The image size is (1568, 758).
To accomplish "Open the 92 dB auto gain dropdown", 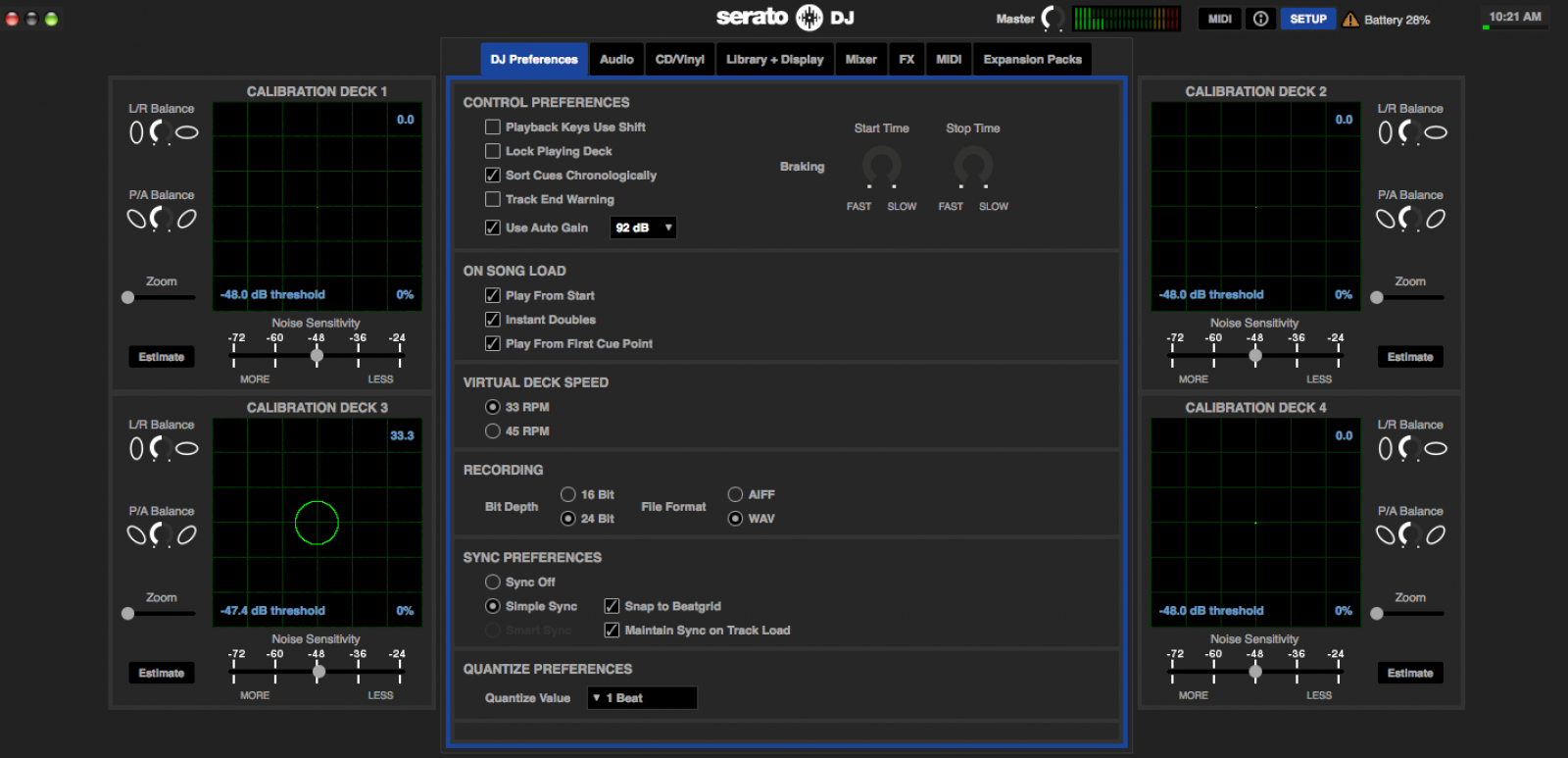I will [643, 227].
